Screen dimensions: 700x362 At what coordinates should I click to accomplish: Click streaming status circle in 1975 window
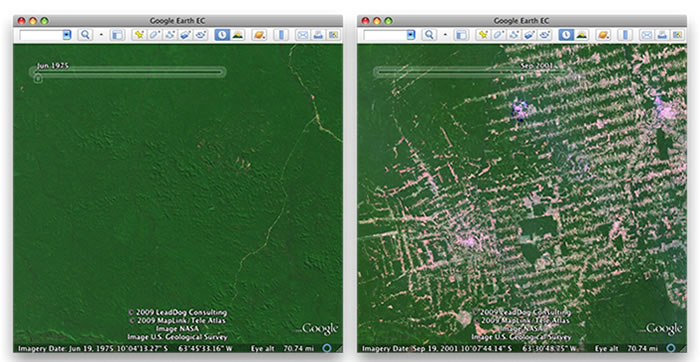(x=327, y=348)
